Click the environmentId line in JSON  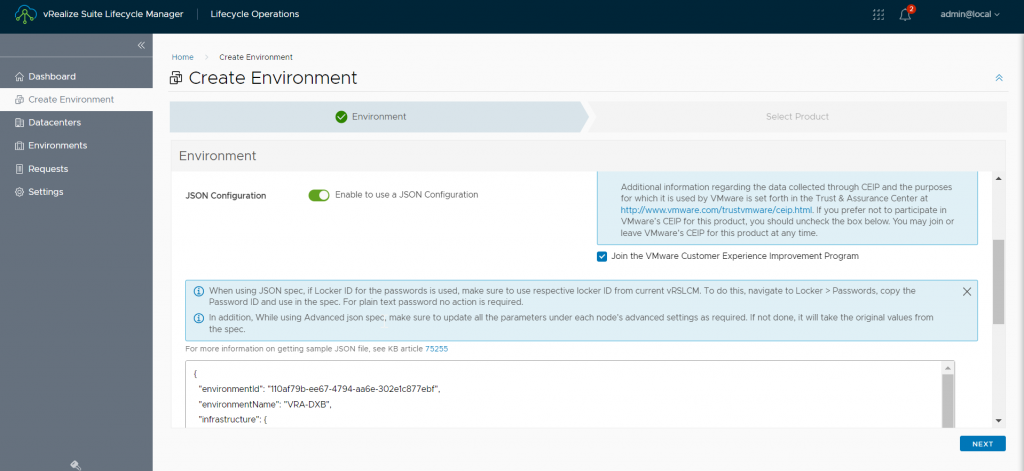(x=320, y=389)
